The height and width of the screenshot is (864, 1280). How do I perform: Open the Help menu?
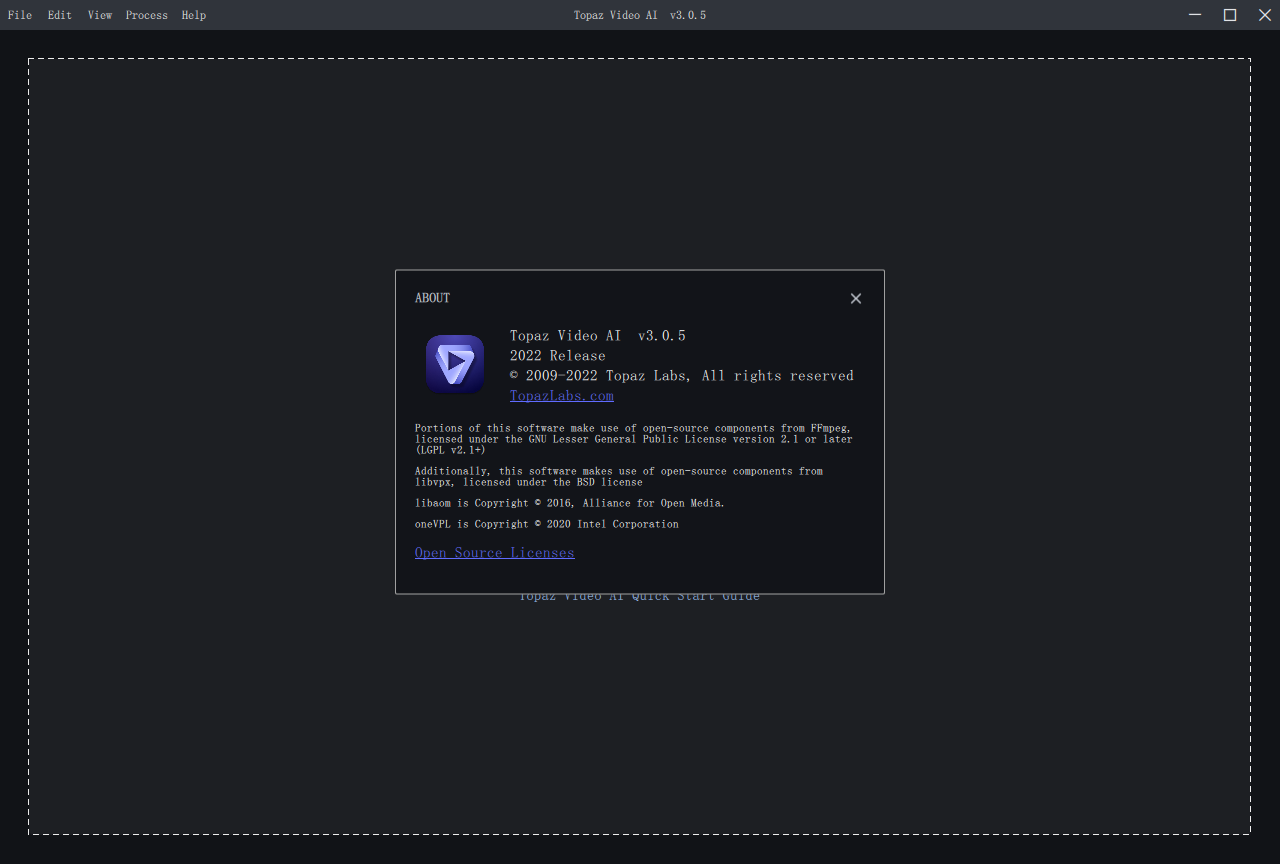[194, 15]
